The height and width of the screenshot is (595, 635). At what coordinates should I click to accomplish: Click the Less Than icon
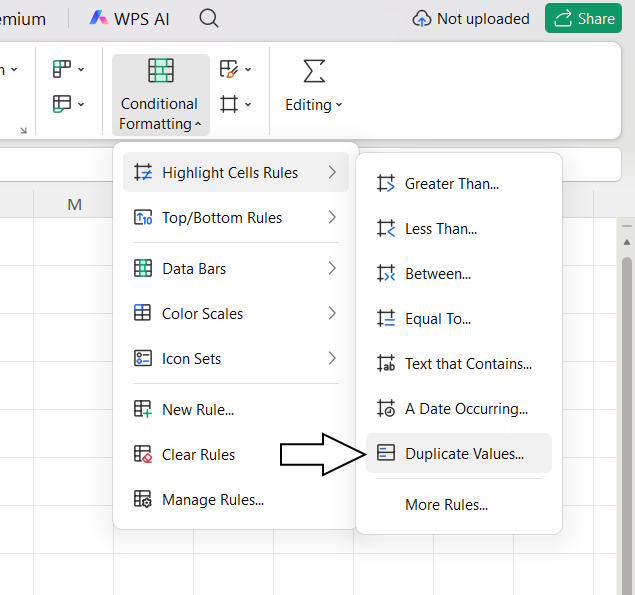click(x=386, y=228)
